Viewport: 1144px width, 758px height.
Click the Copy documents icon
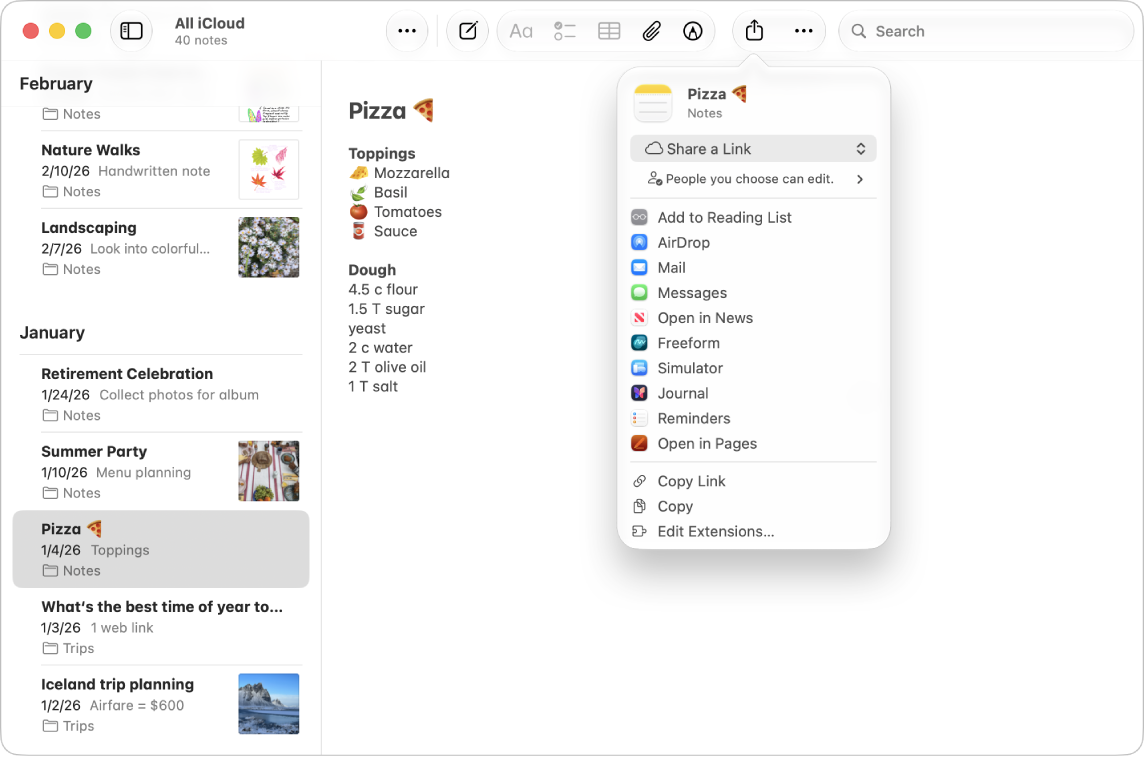point(639,506)
